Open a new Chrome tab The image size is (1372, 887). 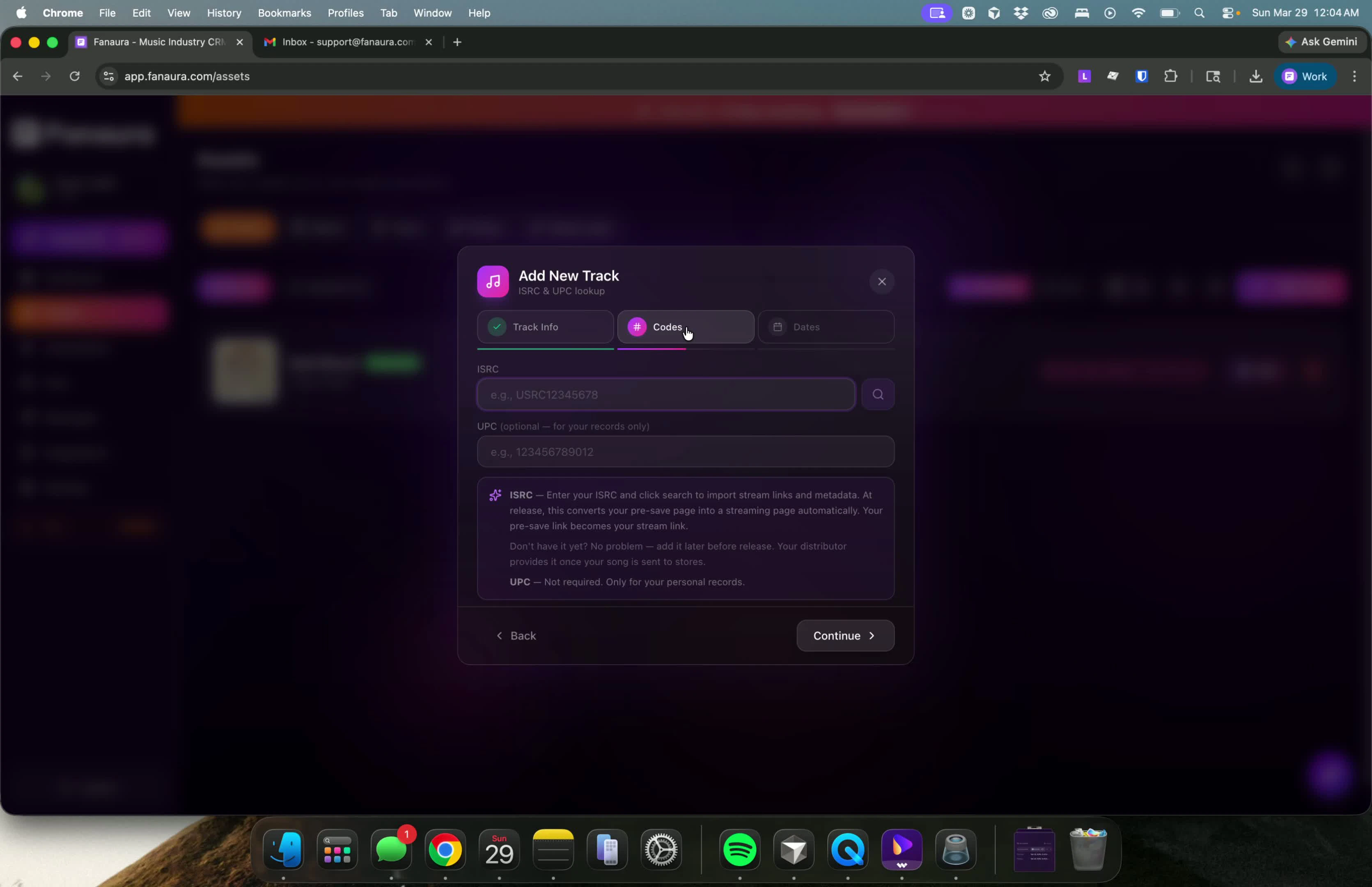tap(457, 42)
